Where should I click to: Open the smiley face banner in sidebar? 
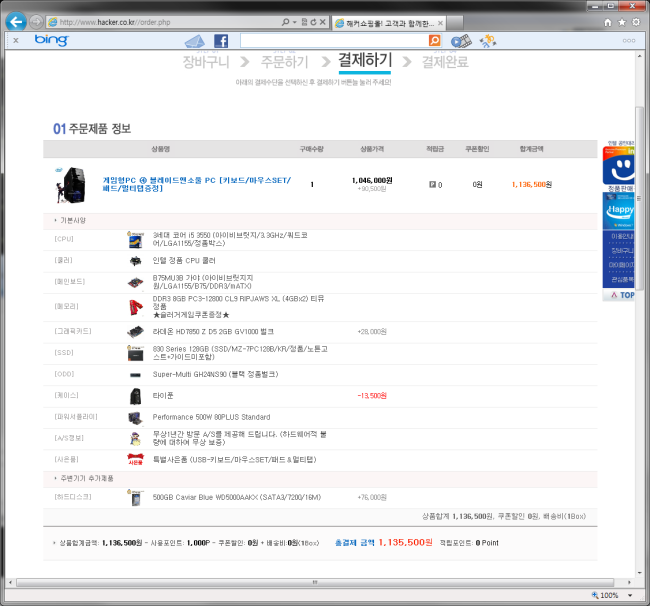[x=618, y=165]
